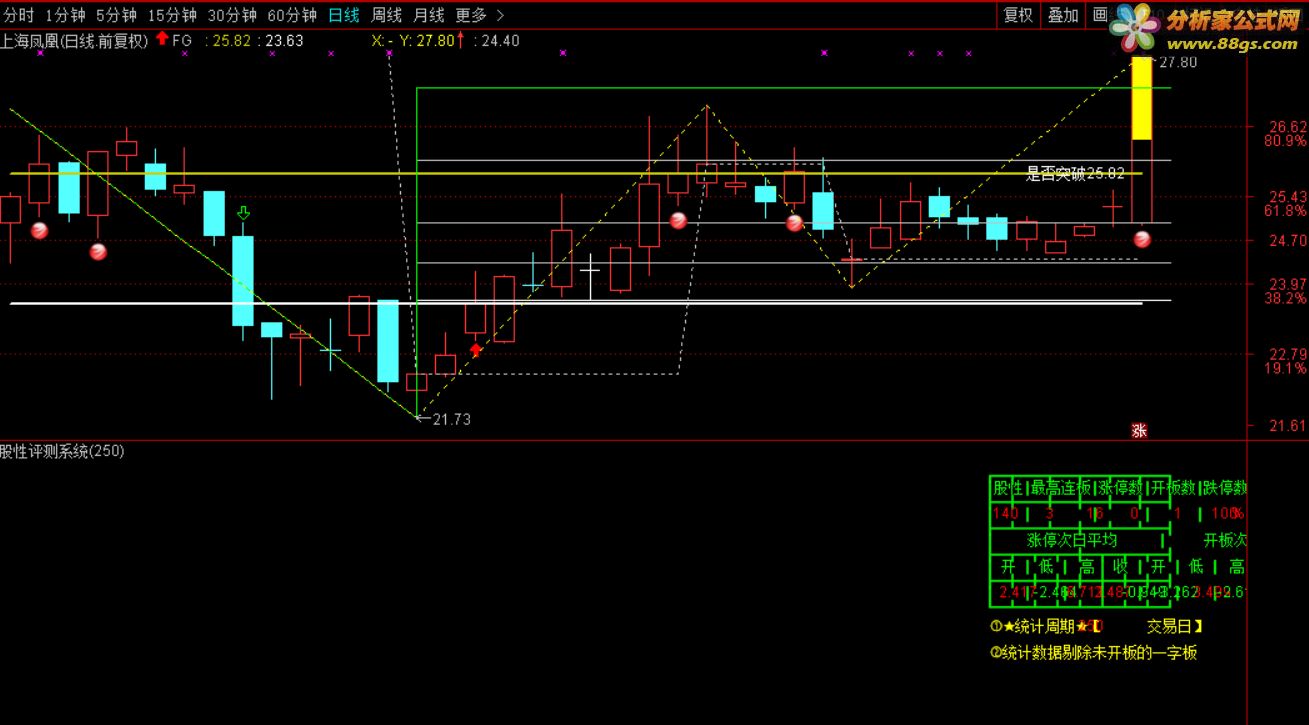
Task: Click the 24.40 value in header
Action: (x=500, y=41)
